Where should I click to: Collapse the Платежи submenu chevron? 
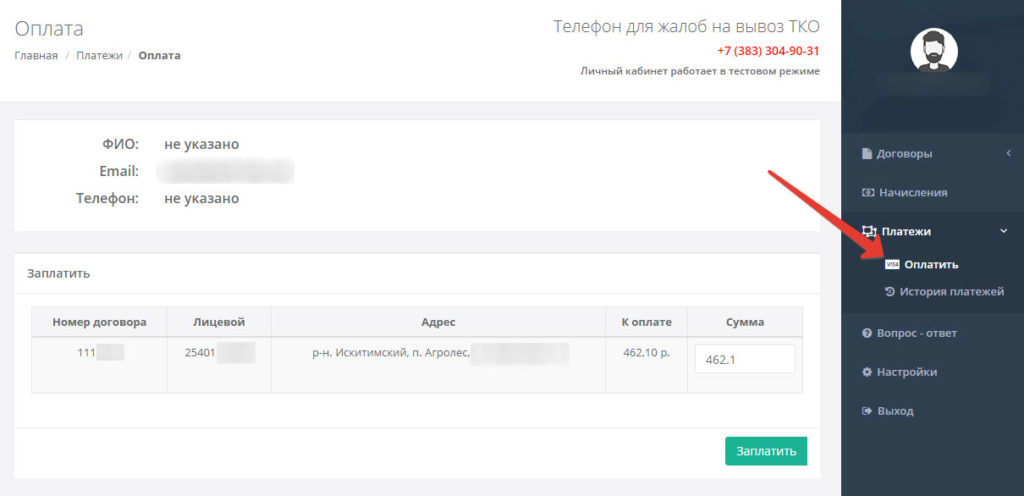pos(1004,231)
